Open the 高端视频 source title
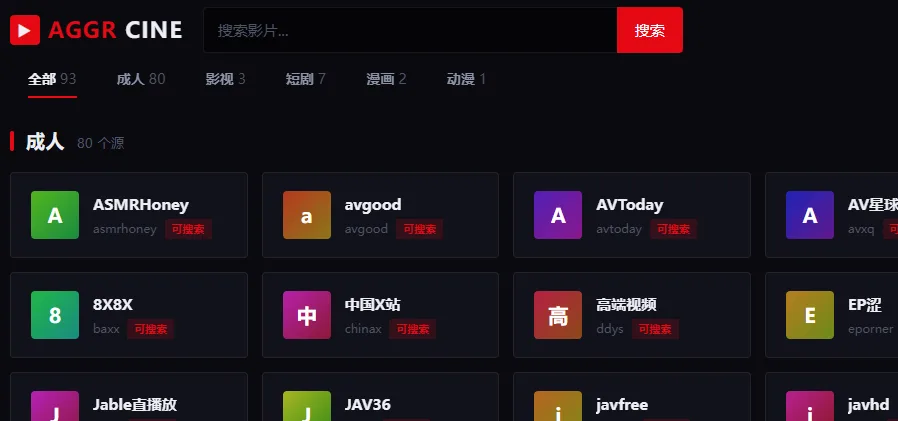The height and width of the screenshot is (421, 898). pyautogui.click(x=626, y=305)
